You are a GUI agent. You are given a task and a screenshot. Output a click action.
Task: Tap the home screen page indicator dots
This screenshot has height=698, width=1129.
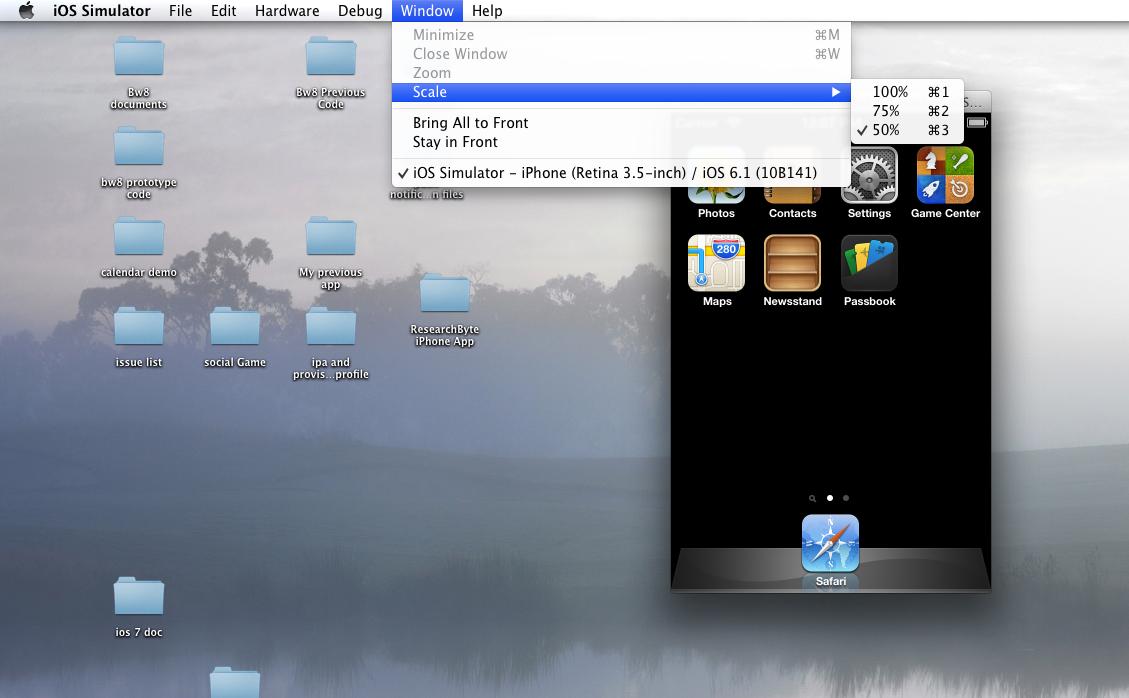[x=830, y=498]
